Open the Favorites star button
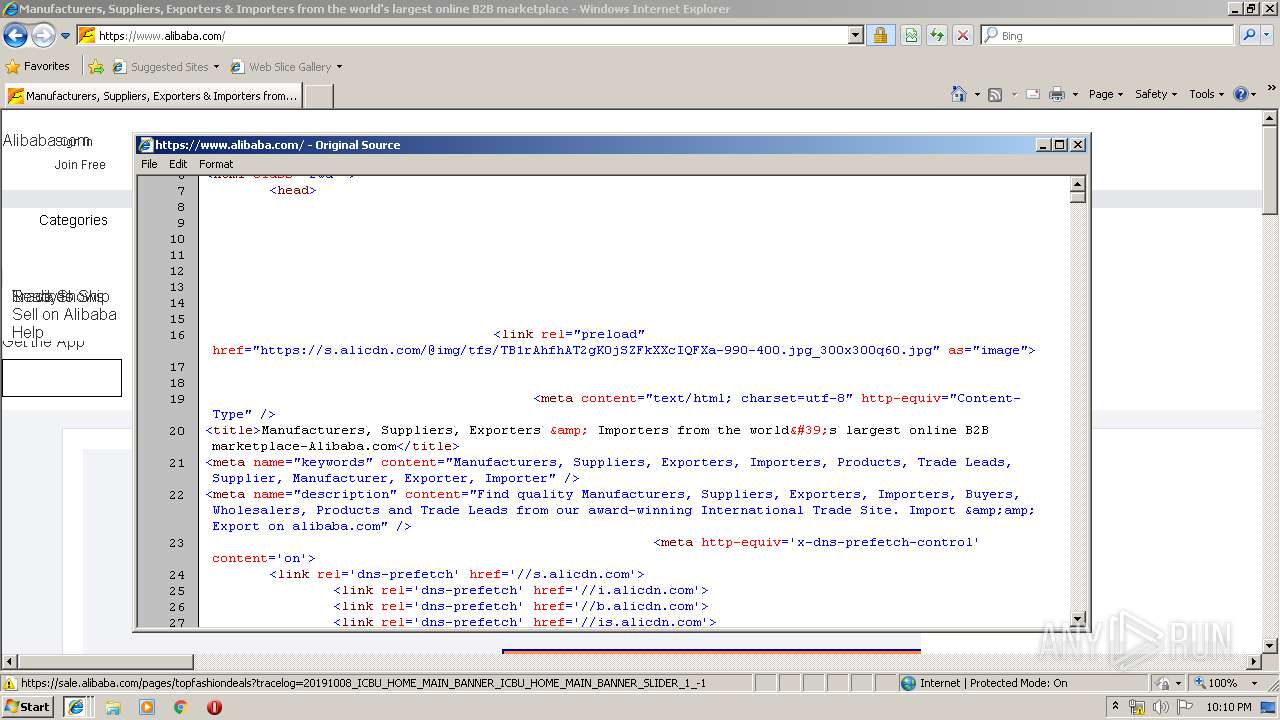Viewport: 1280px width, 720px height. pyautogui.click(x=38, y=66)
